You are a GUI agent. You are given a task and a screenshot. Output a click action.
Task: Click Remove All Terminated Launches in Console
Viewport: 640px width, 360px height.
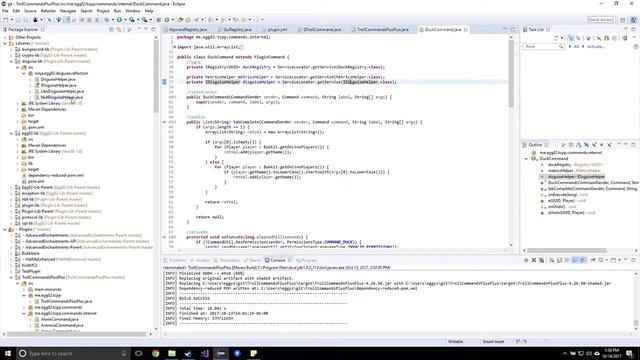tap(542, 260)
